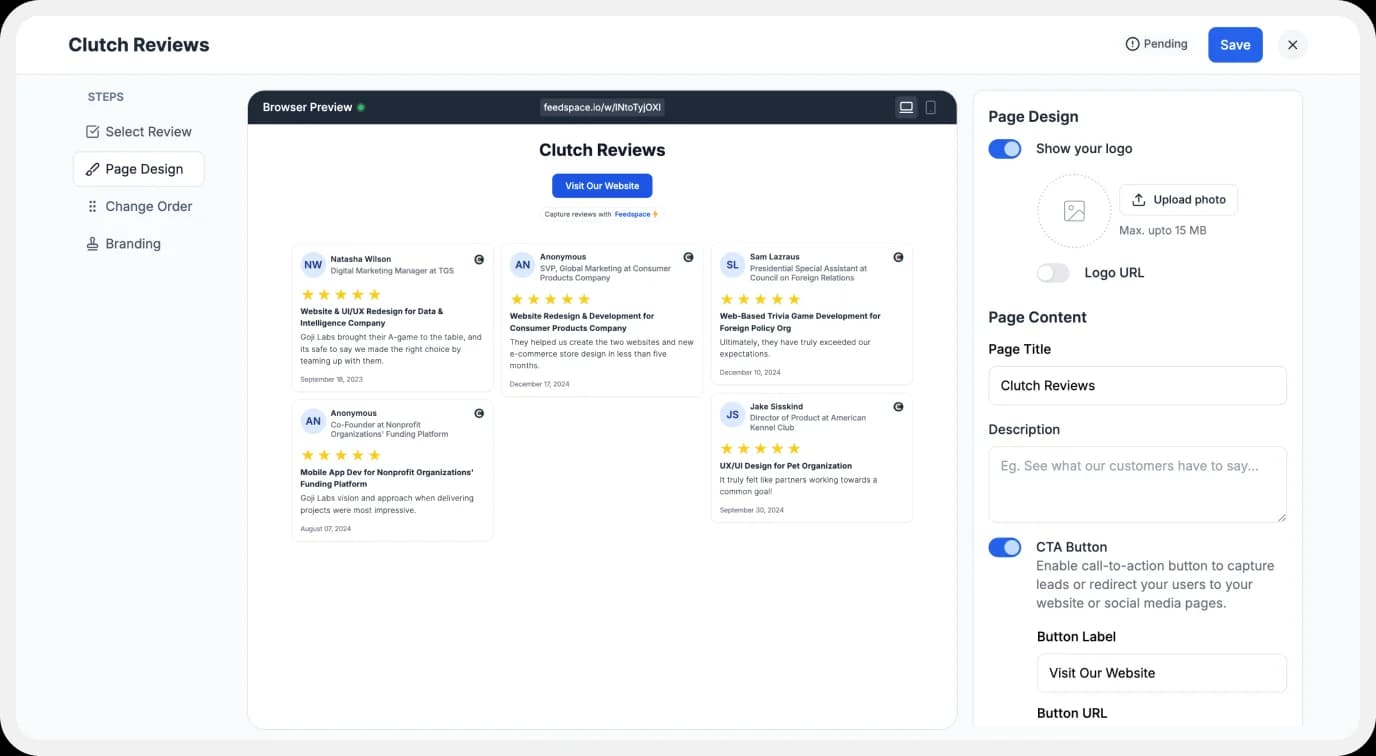
Task: Click the Page Design brush icon
Action: pyautogui.click(x=91, y=169)
